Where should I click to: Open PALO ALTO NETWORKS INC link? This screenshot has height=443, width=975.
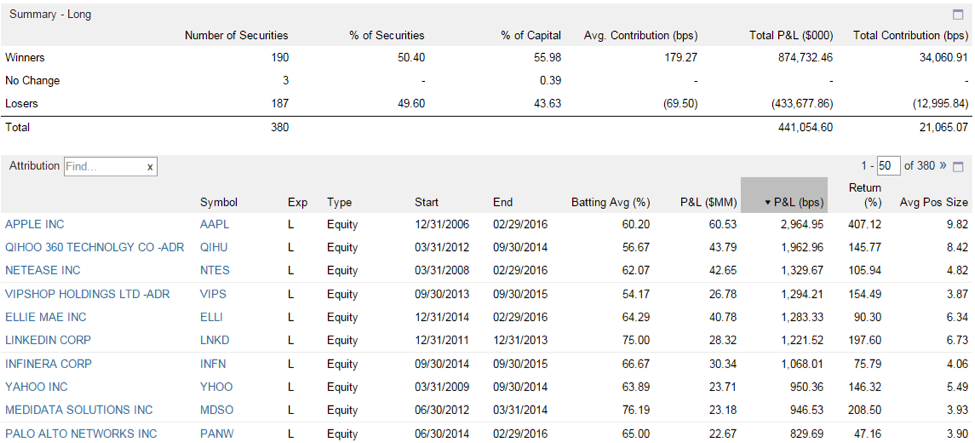(81, 434)
